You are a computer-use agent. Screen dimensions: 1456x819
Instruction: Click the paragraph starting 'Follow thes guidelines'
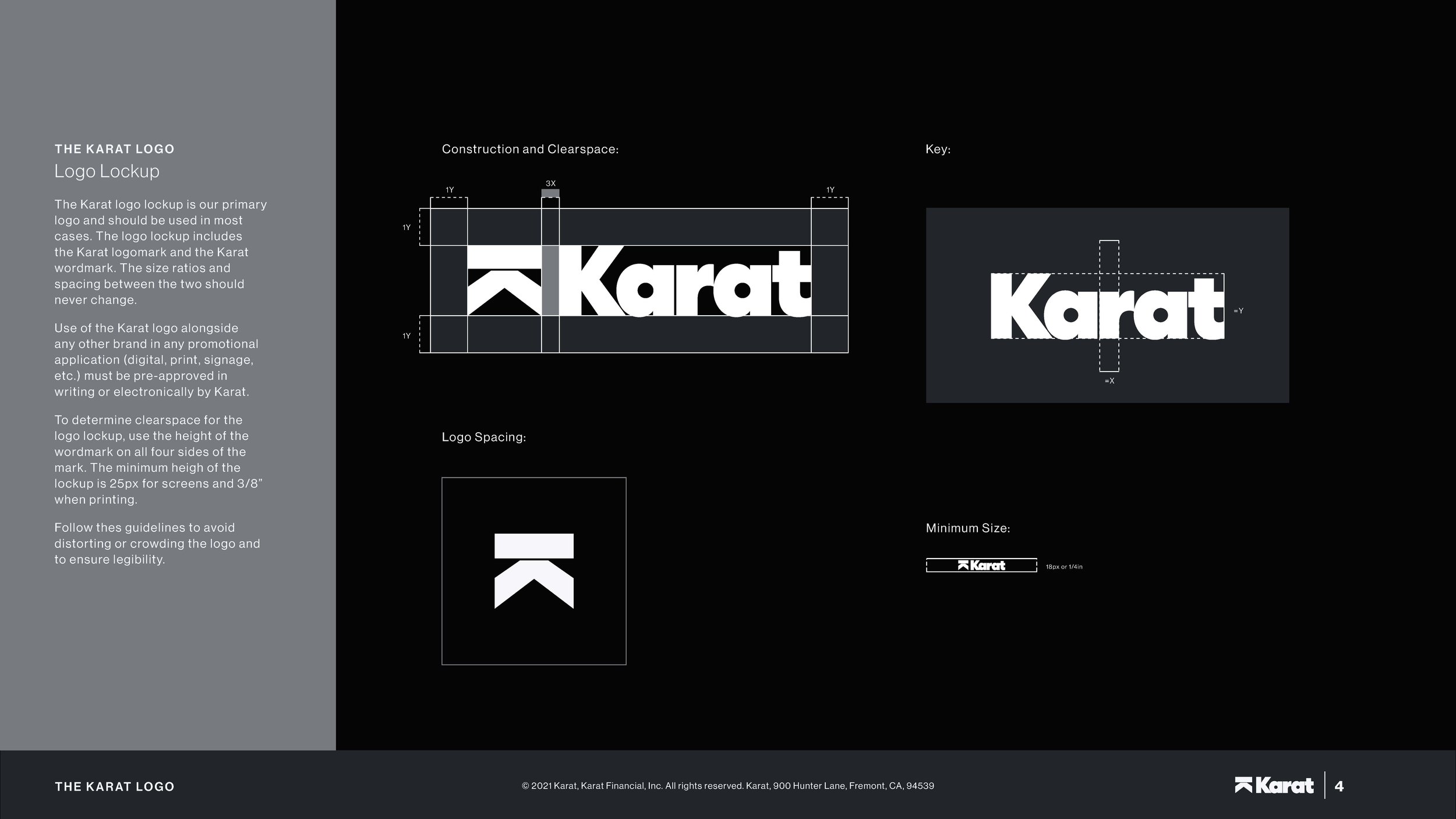(x=157, y=543)
